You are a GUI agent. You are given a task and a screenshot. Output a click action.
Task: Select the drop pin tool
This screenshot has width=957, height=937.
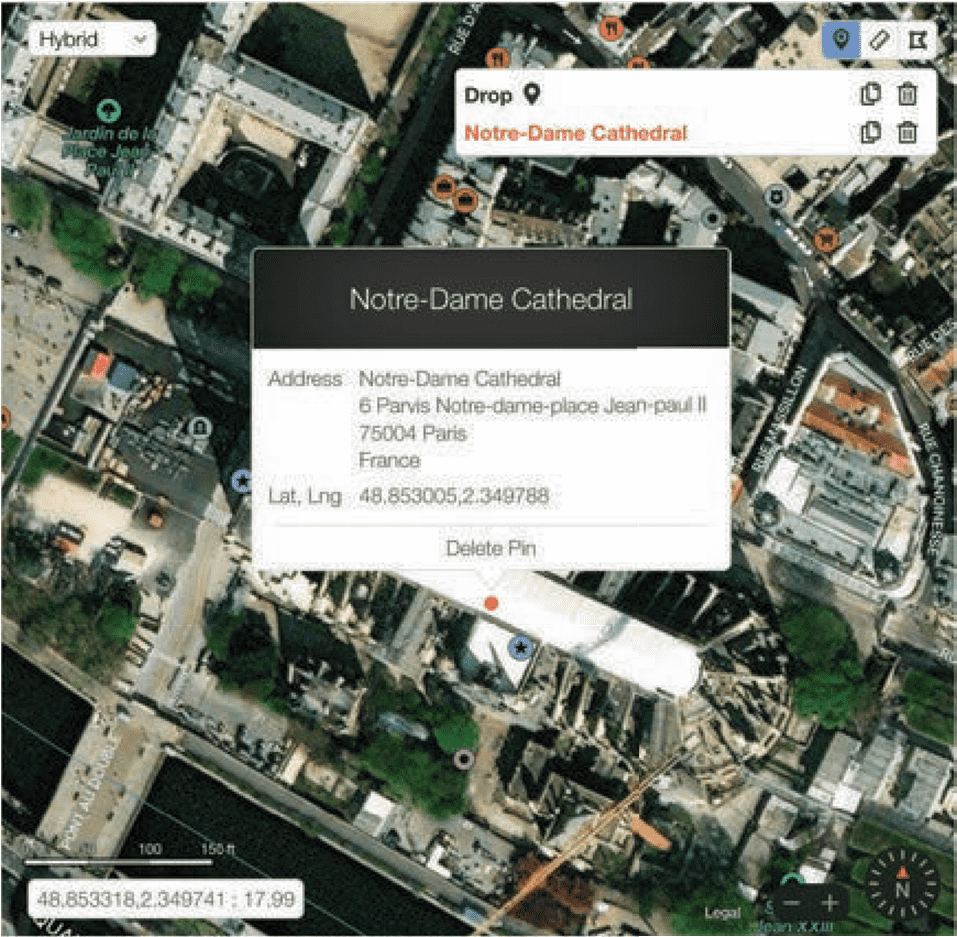(x=841, y=40)
